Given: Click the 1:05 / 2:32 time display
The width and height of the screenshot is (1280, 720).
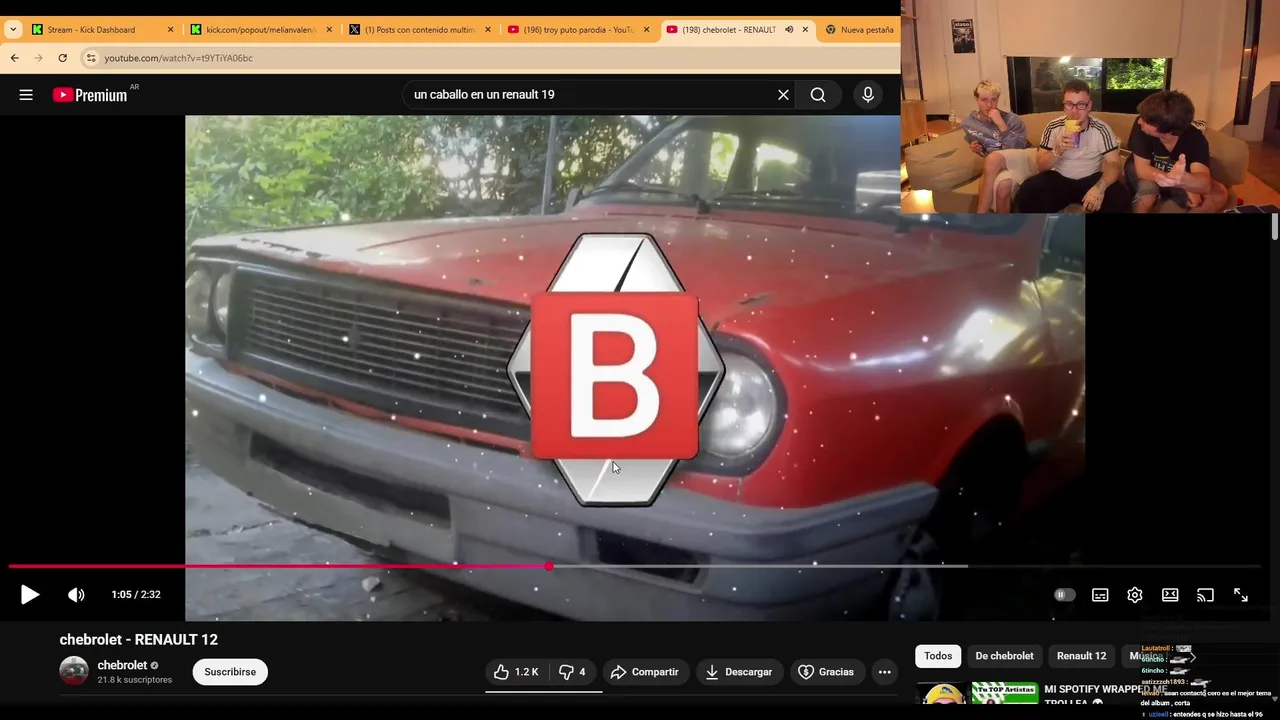Looking at the screenshot, I should [x=136, y=595].
